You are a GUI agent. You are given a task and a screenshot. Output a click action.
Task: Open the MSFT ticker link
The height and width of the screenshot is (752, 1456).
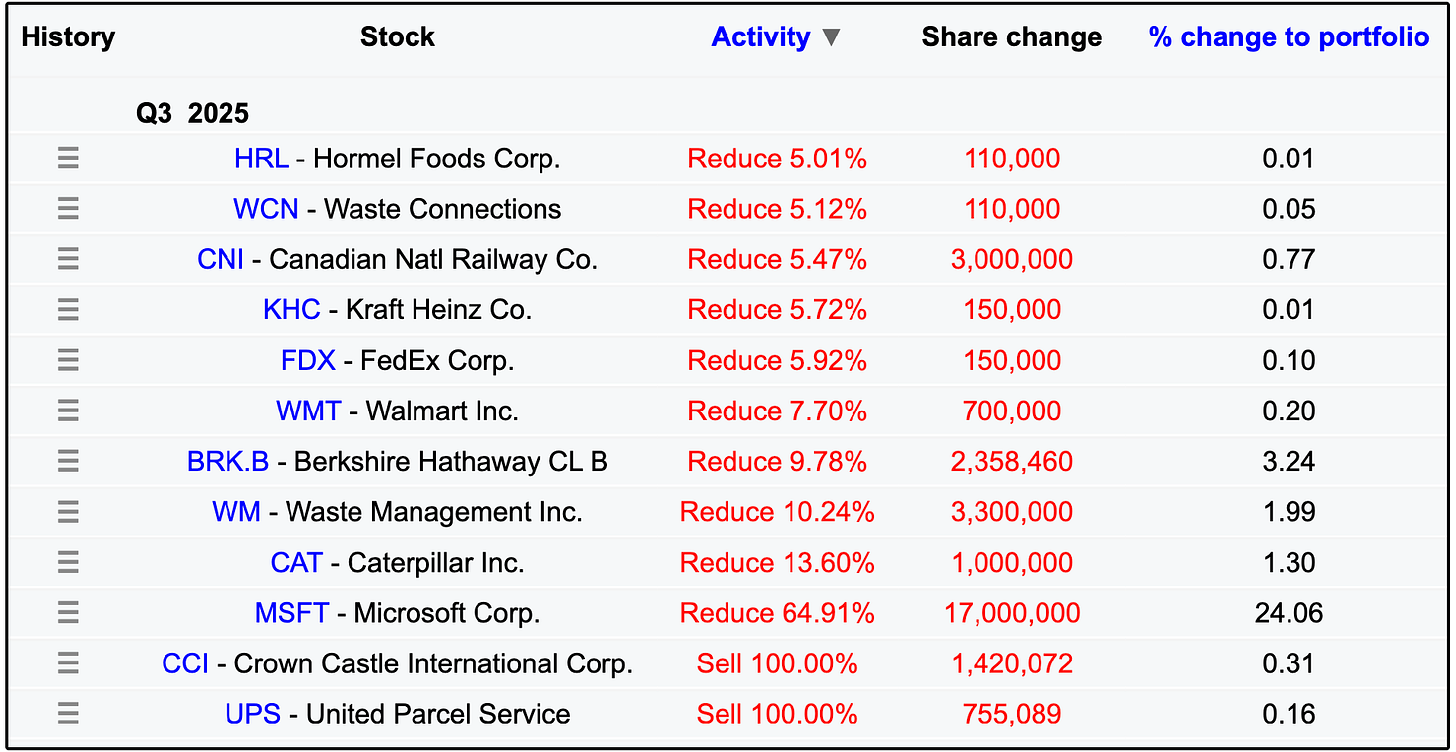[292, 612]
